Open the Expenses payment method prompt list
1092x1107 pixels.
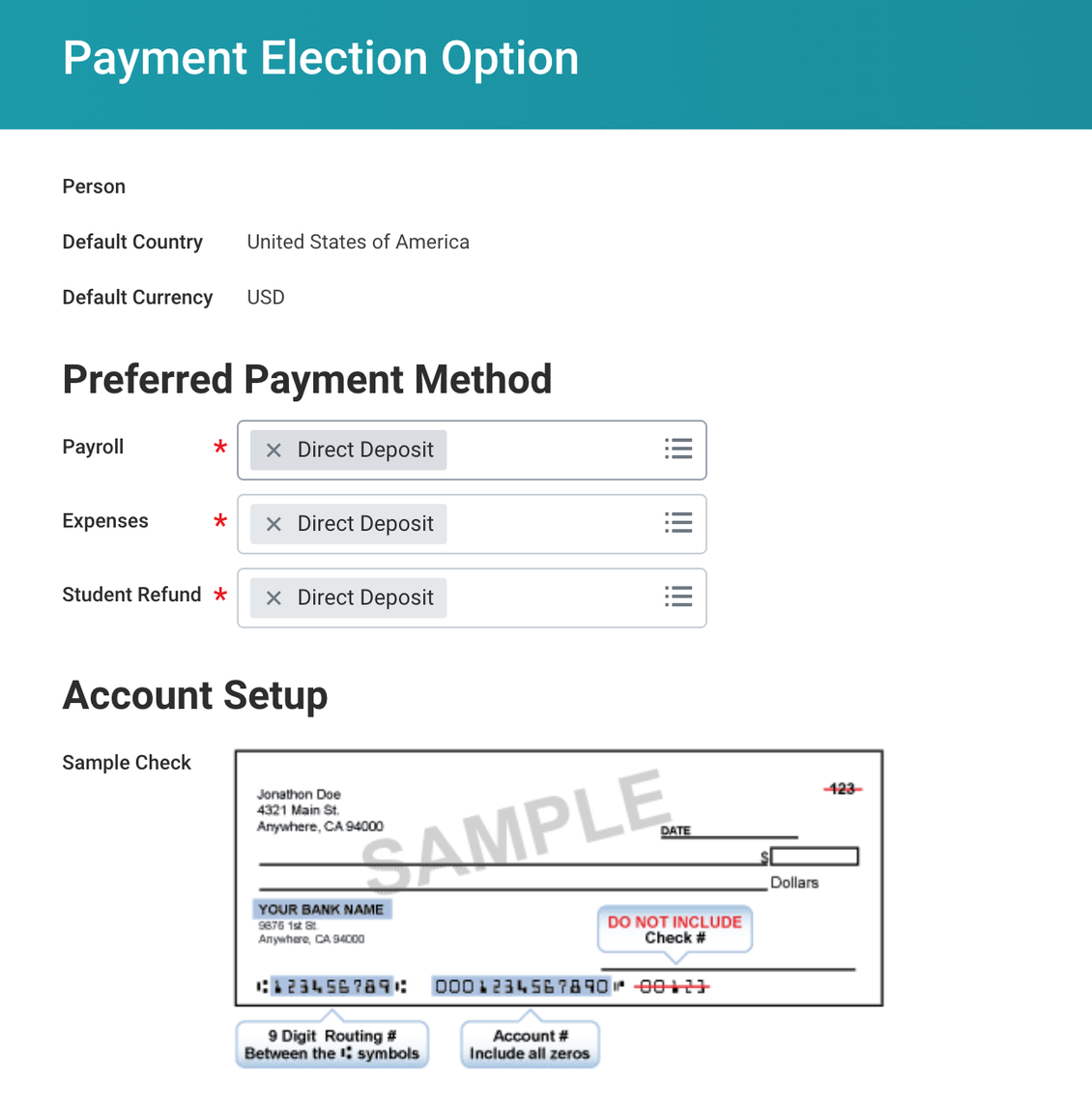(x=678, y=522)
